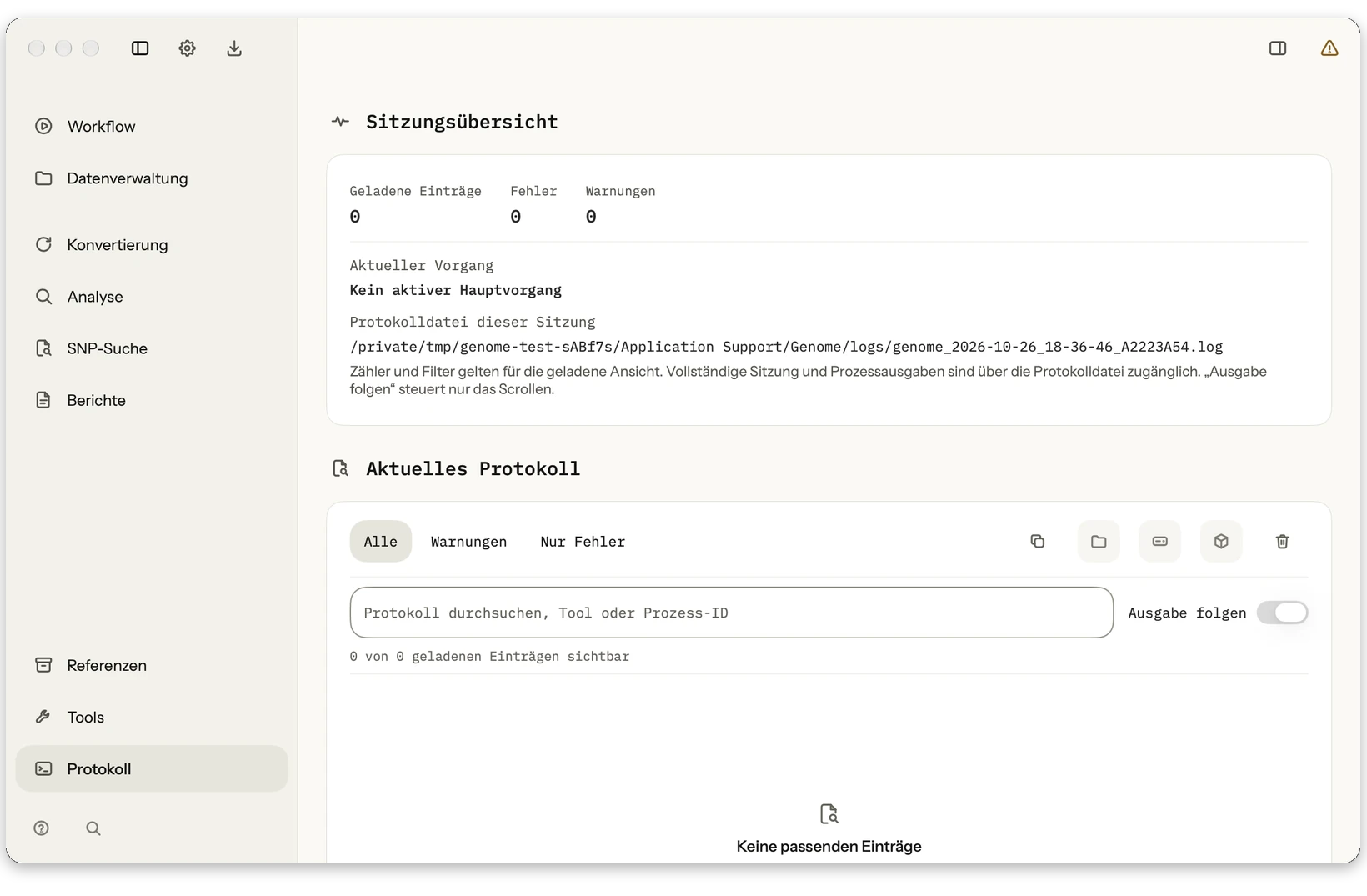Toggle the "Ausgabe folgen" switch
The width and height of the screenshot is (1367, 896).
tap(1283, 613)
